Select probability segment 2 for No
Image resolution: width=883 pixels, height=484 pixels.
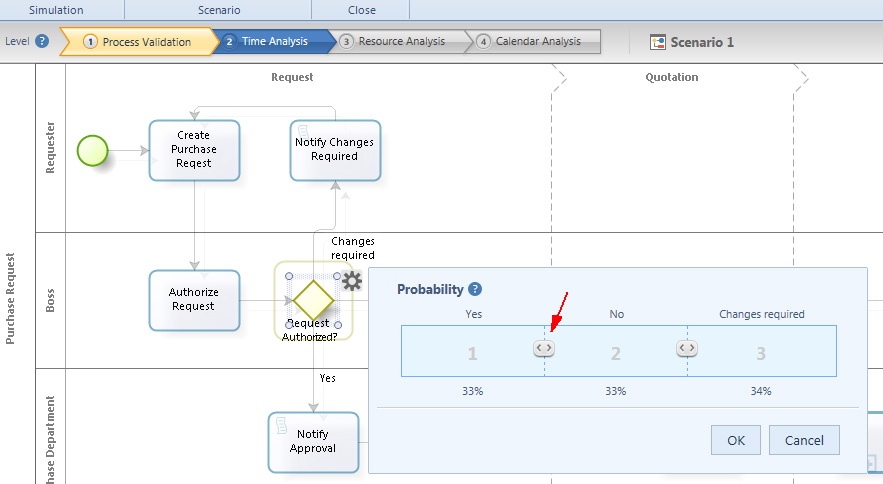coord(616,351)
